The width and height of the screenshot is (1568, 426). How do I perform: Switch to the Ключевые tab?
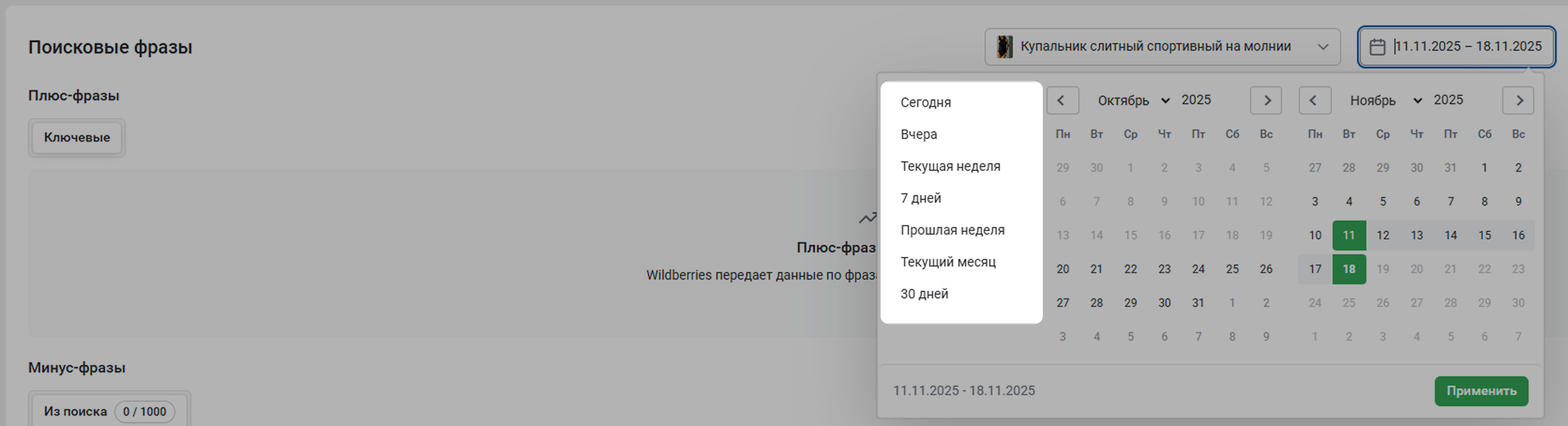point(77,138)
